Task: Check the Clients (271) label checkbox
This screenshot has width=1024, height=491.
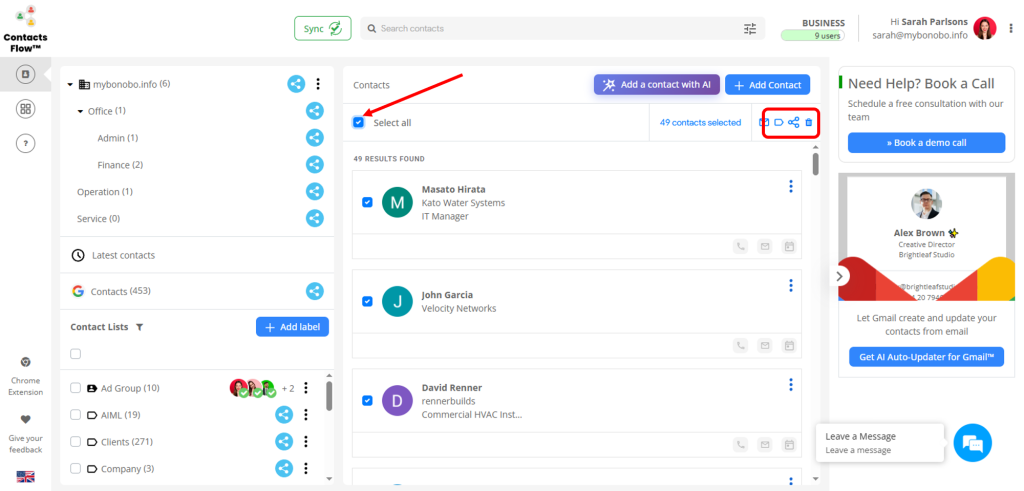Action: point(76,441)
